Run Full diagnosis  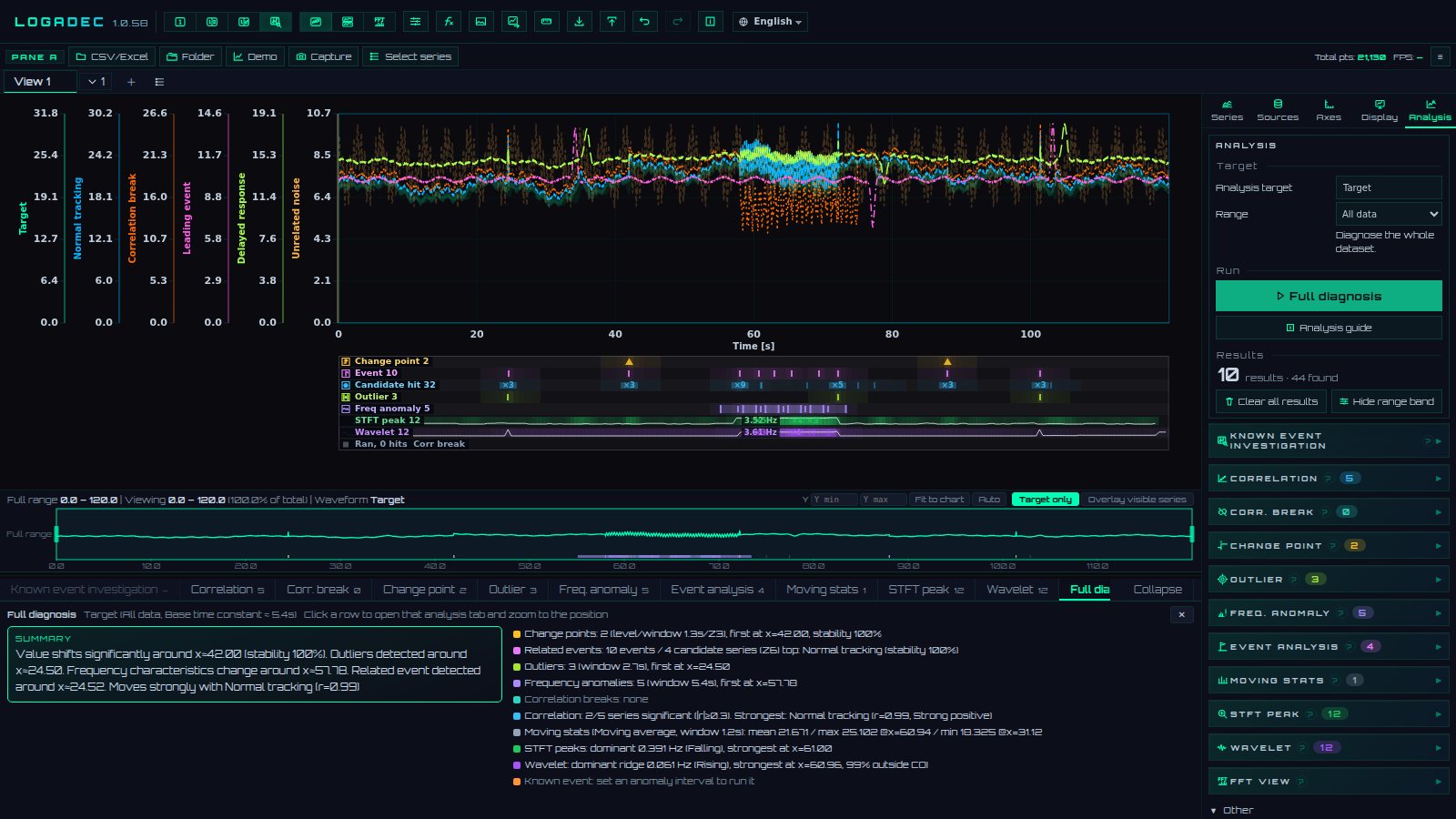[1329, 296]
